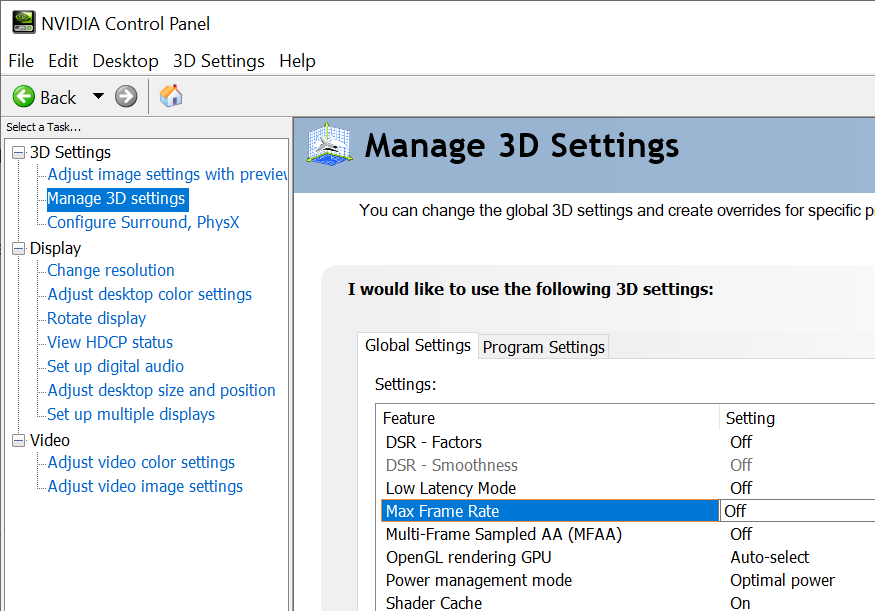Viewport: 875px width, 611px height.
Task: Collapse the Display tree node
Action: (x=19, y=248)
